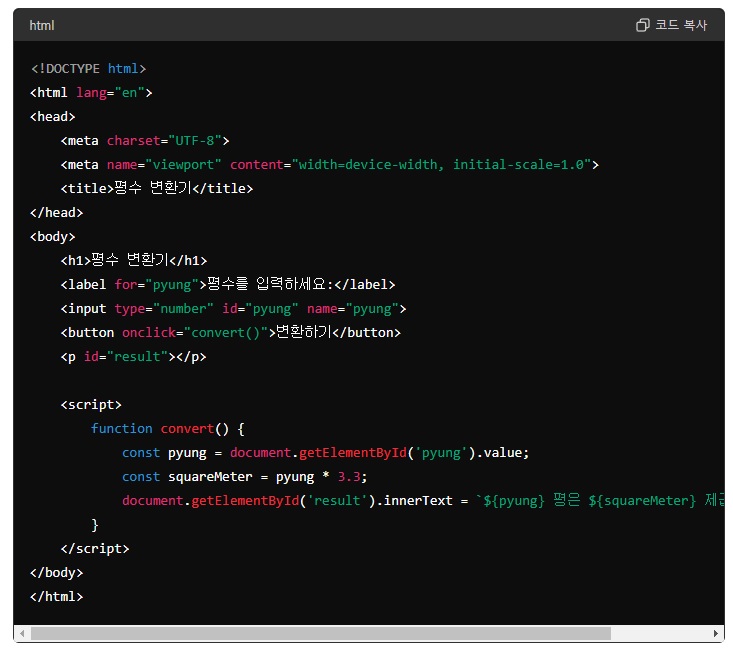
Task: Click the closing </body> tag
Action: coord(57,573)
